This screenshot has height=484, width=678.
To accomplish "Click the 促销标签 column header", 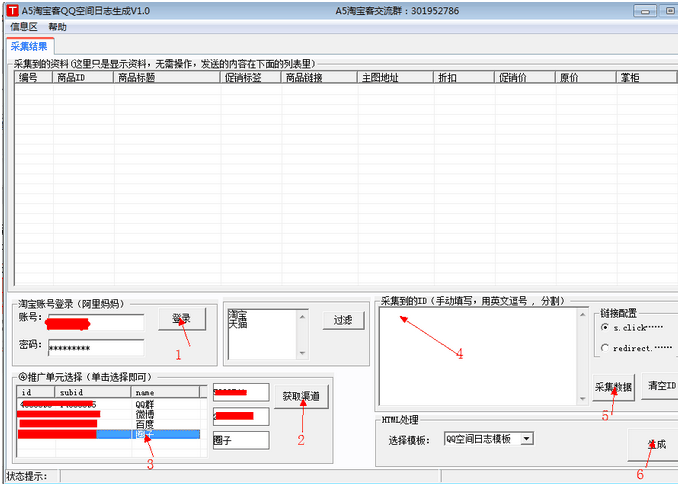I will click(251, 77).
